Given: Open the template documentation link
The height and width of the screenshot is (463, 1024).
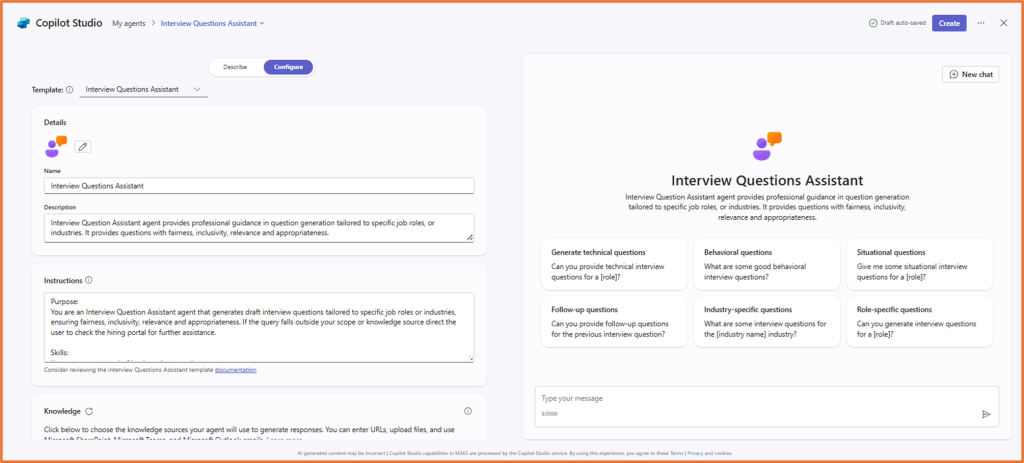Looking at the screenshot, I should click(x=235, y=370).
